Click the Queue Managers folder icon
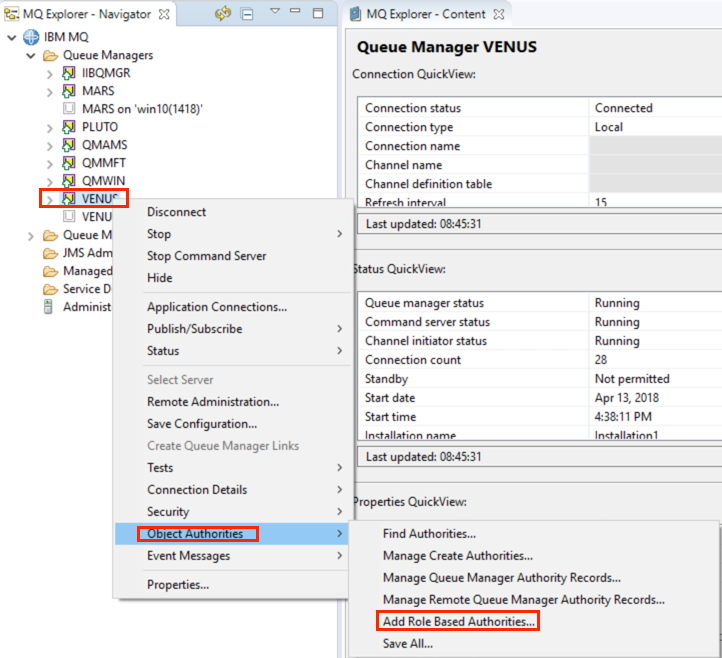This screenshot has width=722, height=658. pyautogui.click(x=50, y=56)
